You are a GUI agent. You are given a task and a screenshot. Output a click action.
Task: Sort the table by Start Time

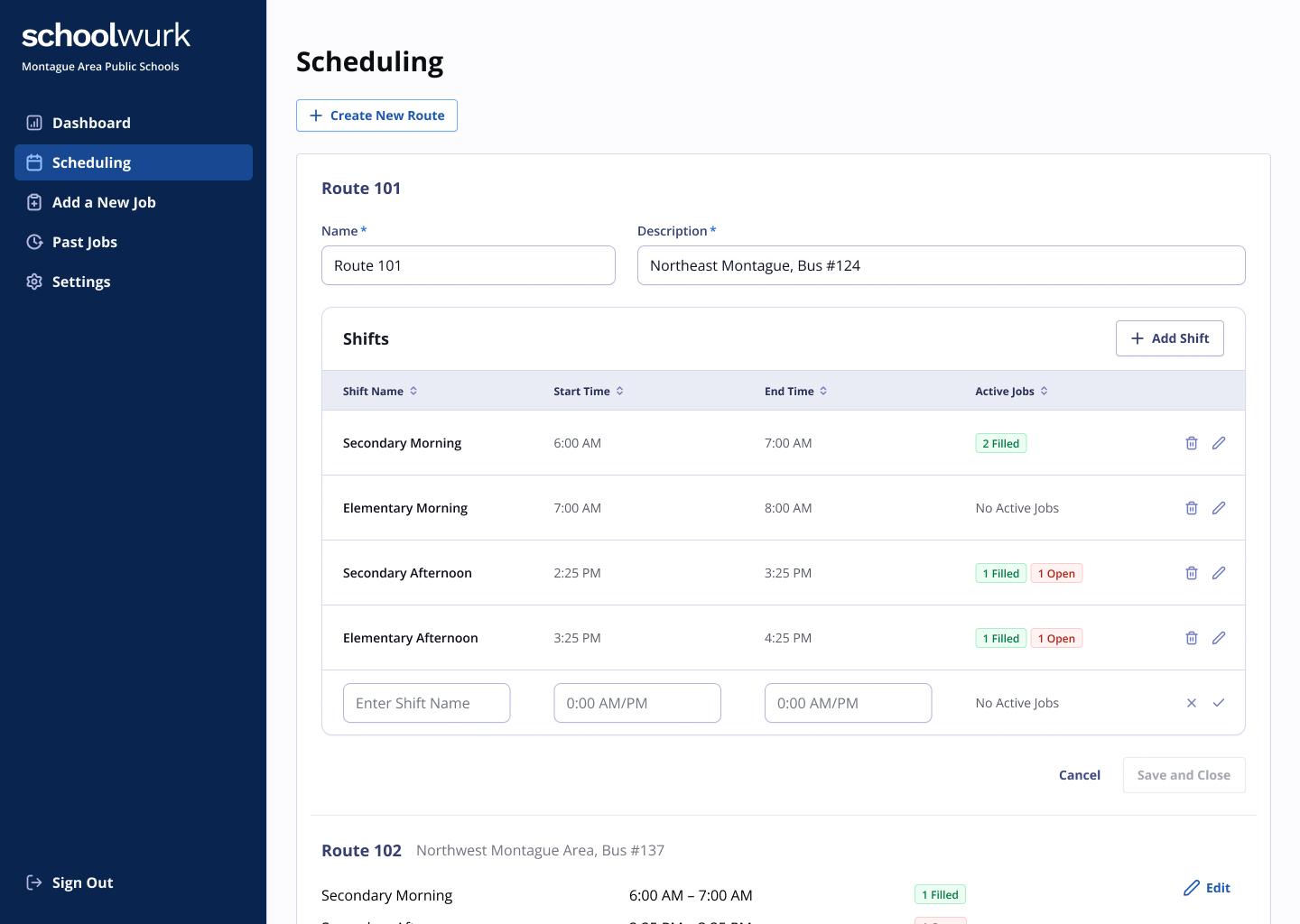(588, 391)
